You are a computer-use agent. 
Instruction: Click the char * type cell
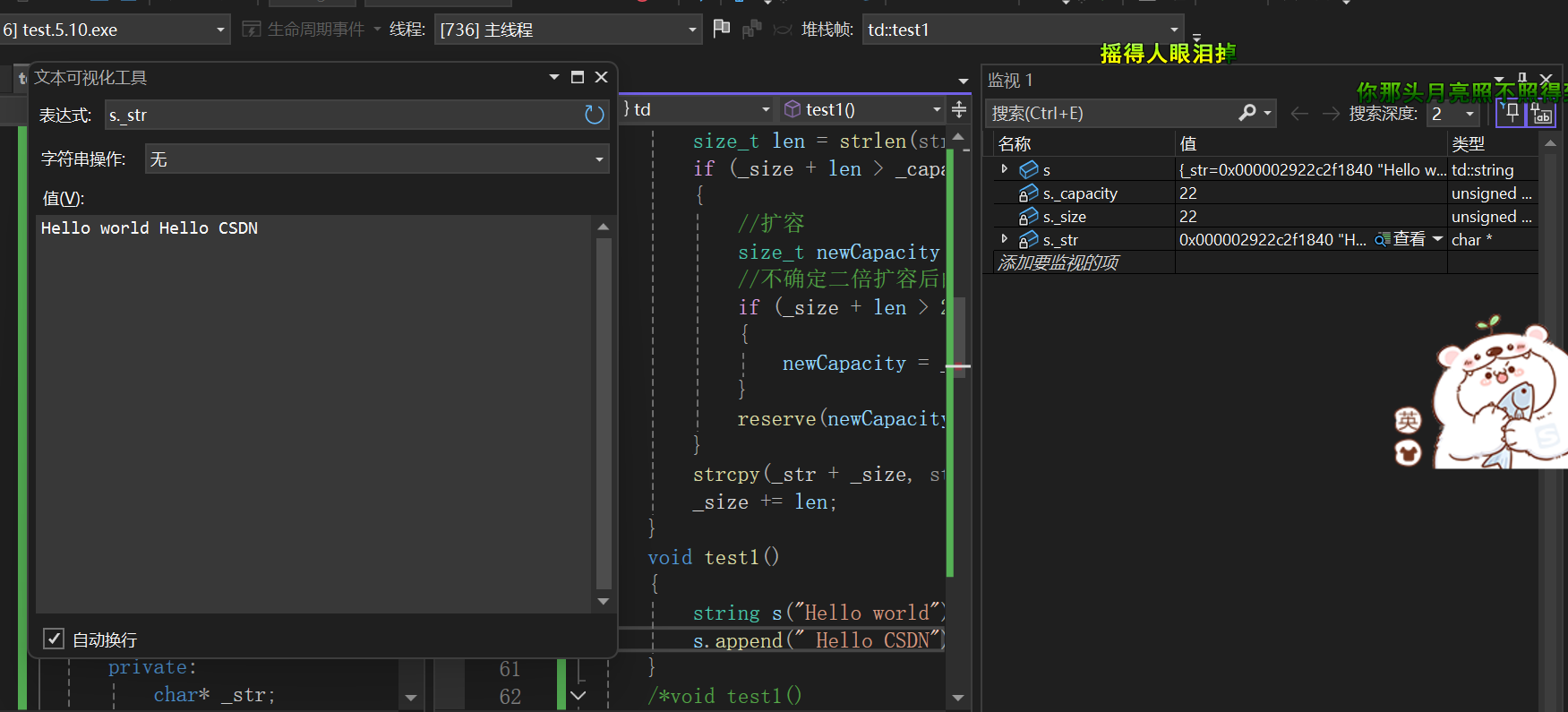(x=1471, y=239)
